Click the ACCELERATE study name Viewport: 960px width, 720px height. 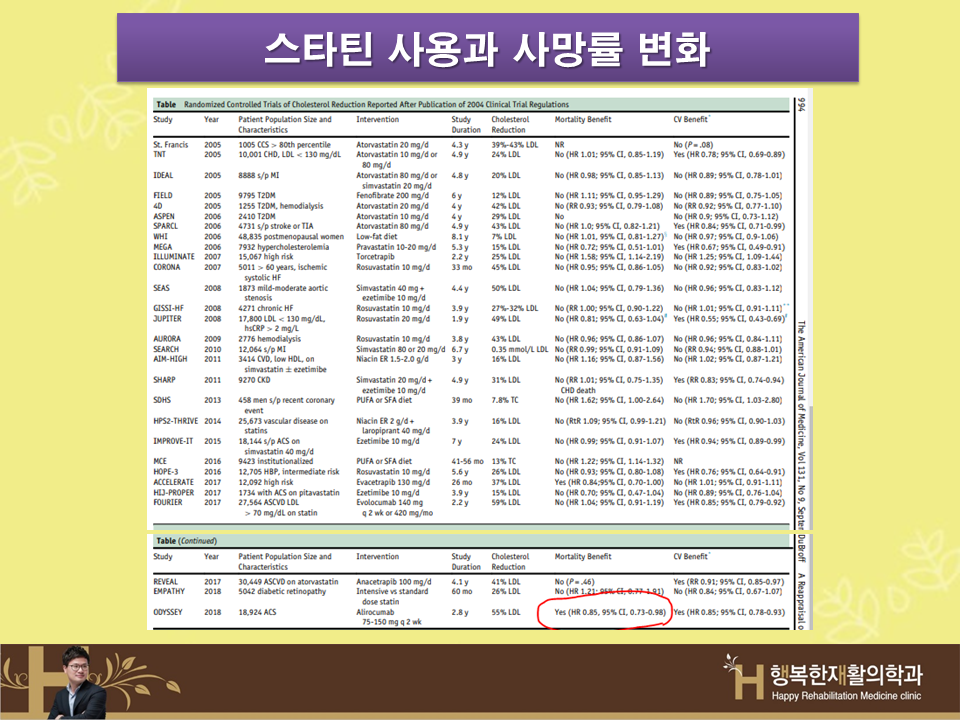(x=173, y=482)
